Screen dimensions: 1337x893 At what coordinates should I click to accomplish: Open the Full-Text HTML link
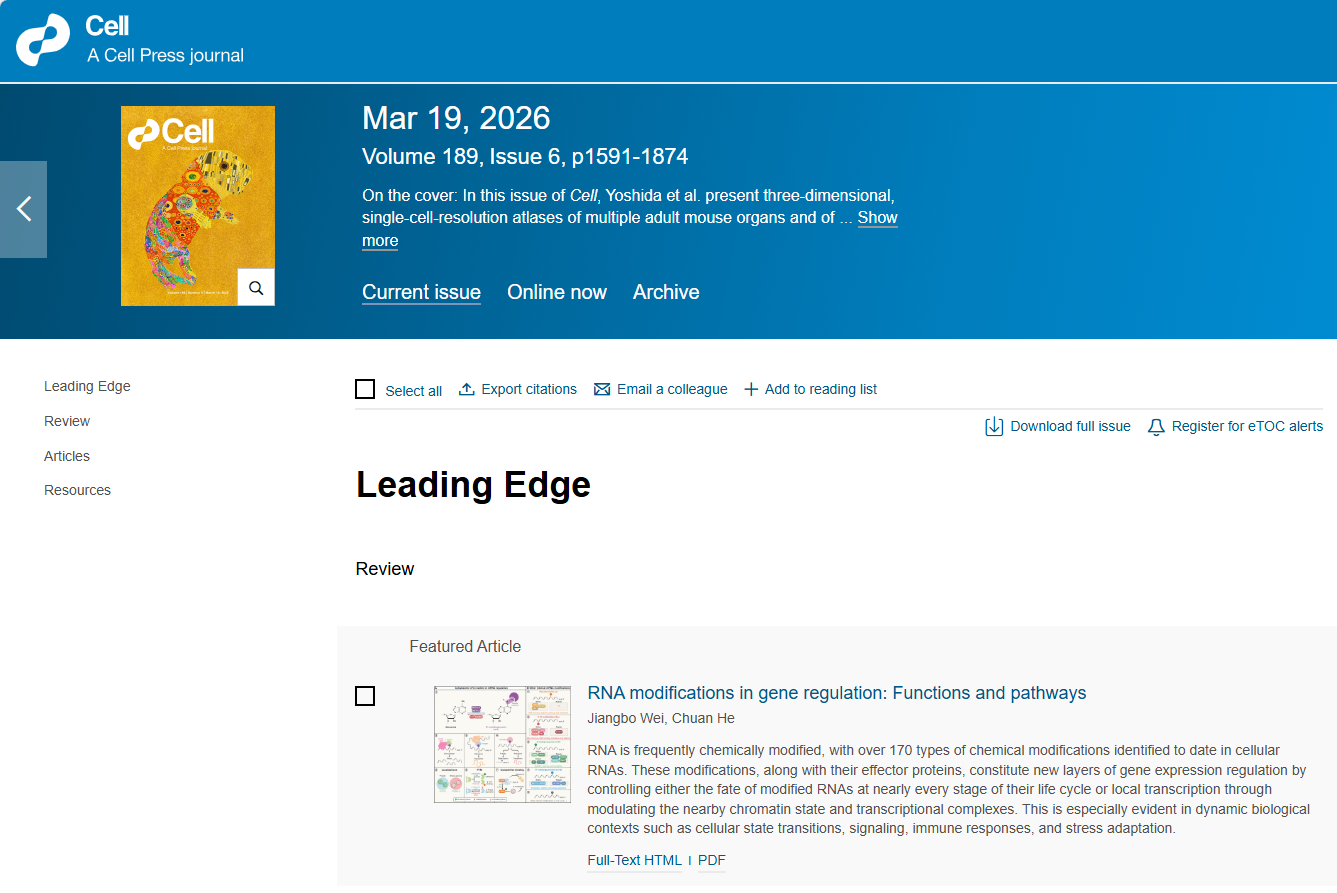click(634, 860)
